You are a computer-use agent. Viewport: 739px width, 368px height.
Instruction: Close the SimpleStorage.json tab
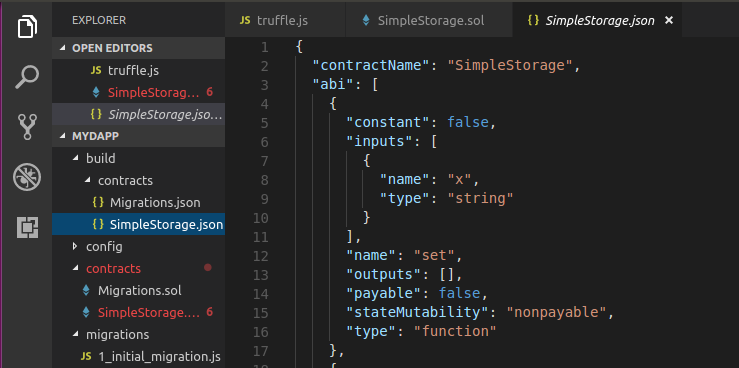[x=668, y=21]
